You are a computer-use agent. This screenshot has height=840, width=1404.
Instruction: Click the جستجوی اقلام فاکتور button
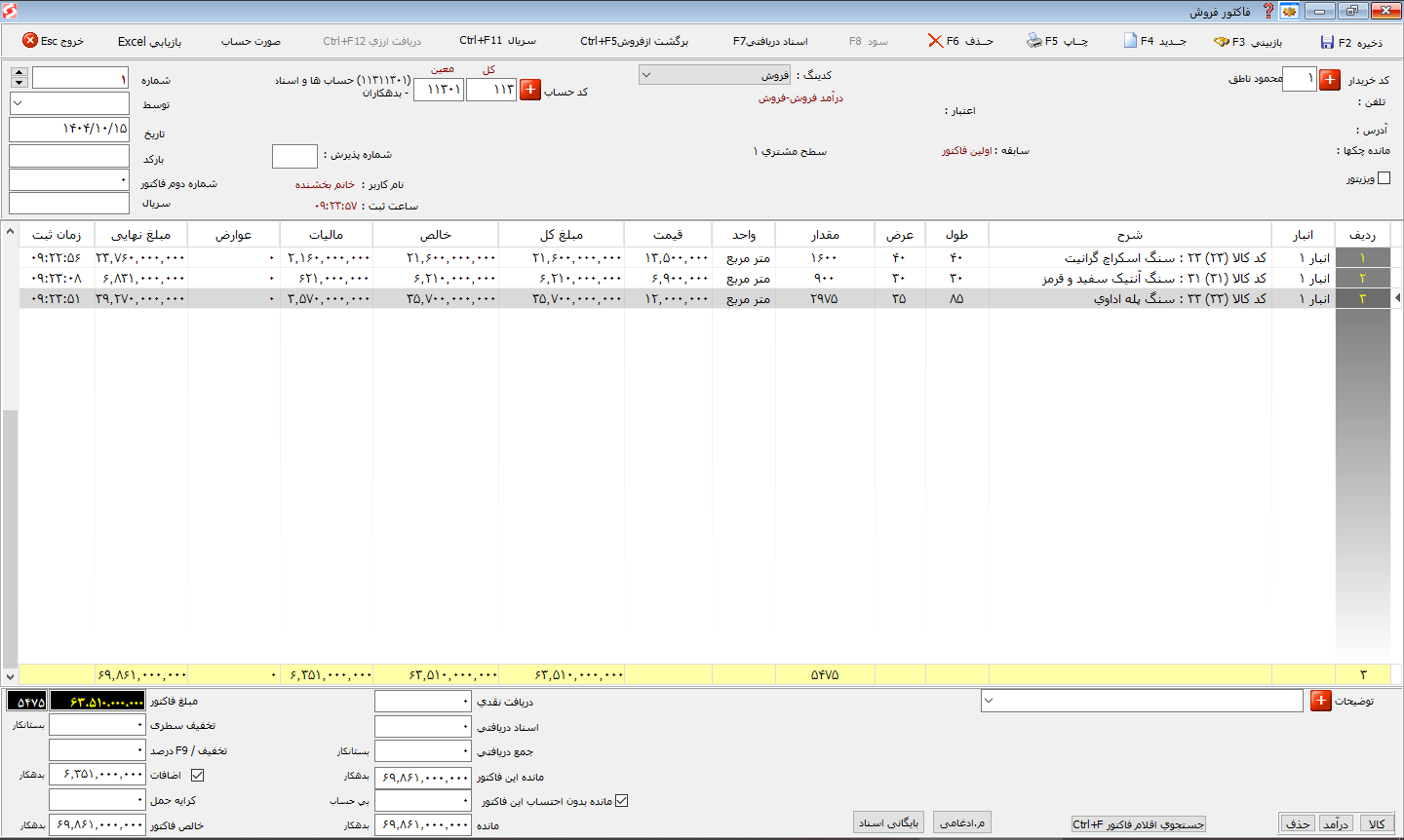click(x=1139, y=824)
